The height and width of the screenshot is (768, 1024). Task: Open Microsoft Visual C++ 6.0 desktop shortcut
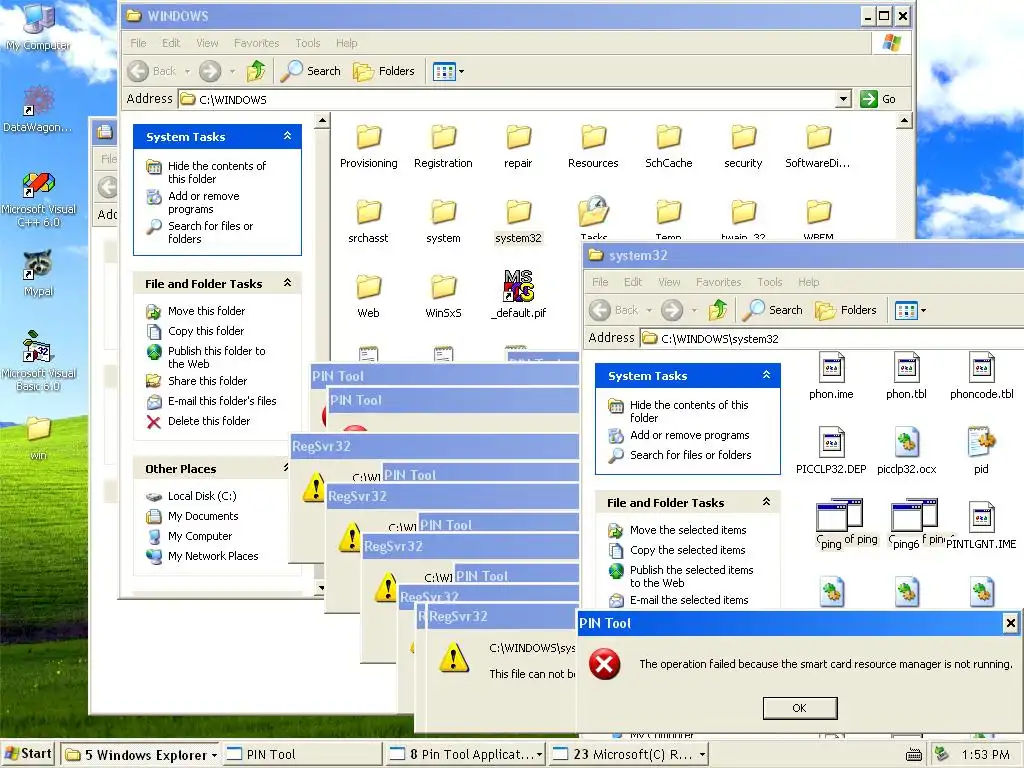pyautogui.click(x=39, y=184)
